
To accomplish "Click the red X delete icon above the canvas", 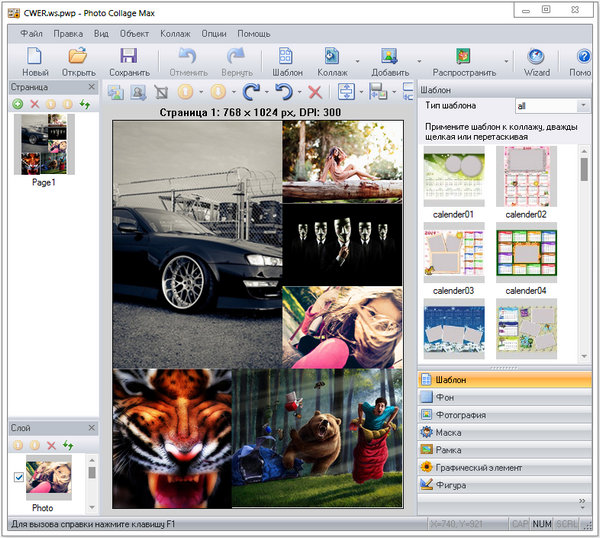I will [314, 92].
